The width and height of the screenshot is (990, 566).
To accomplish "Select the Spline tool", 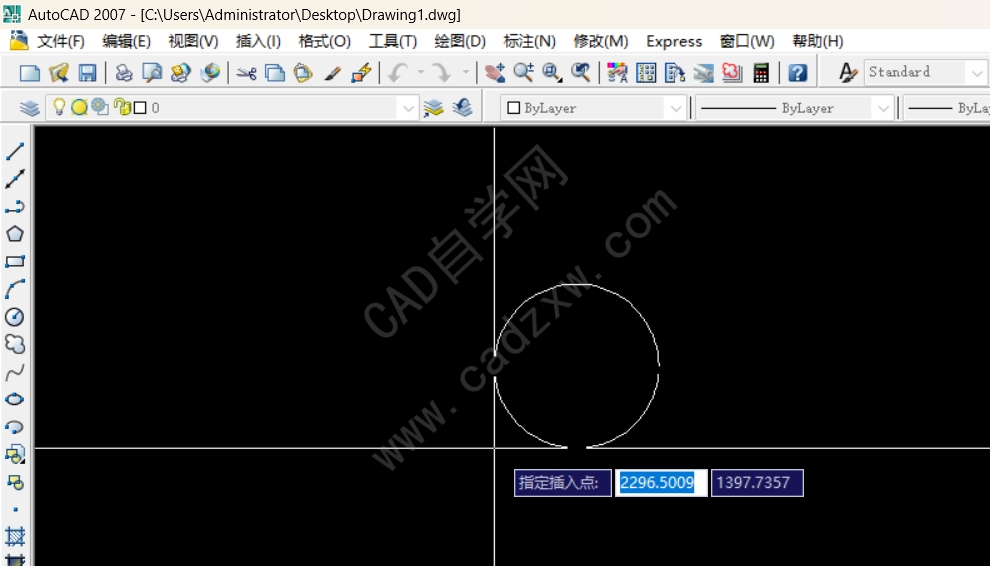I will tap(15, 372).
